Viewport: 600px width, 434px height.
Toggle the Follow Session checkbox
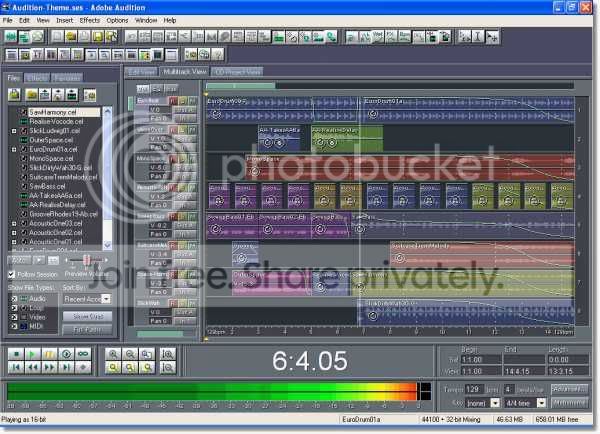pyautogui.click(x=11, y=274)
